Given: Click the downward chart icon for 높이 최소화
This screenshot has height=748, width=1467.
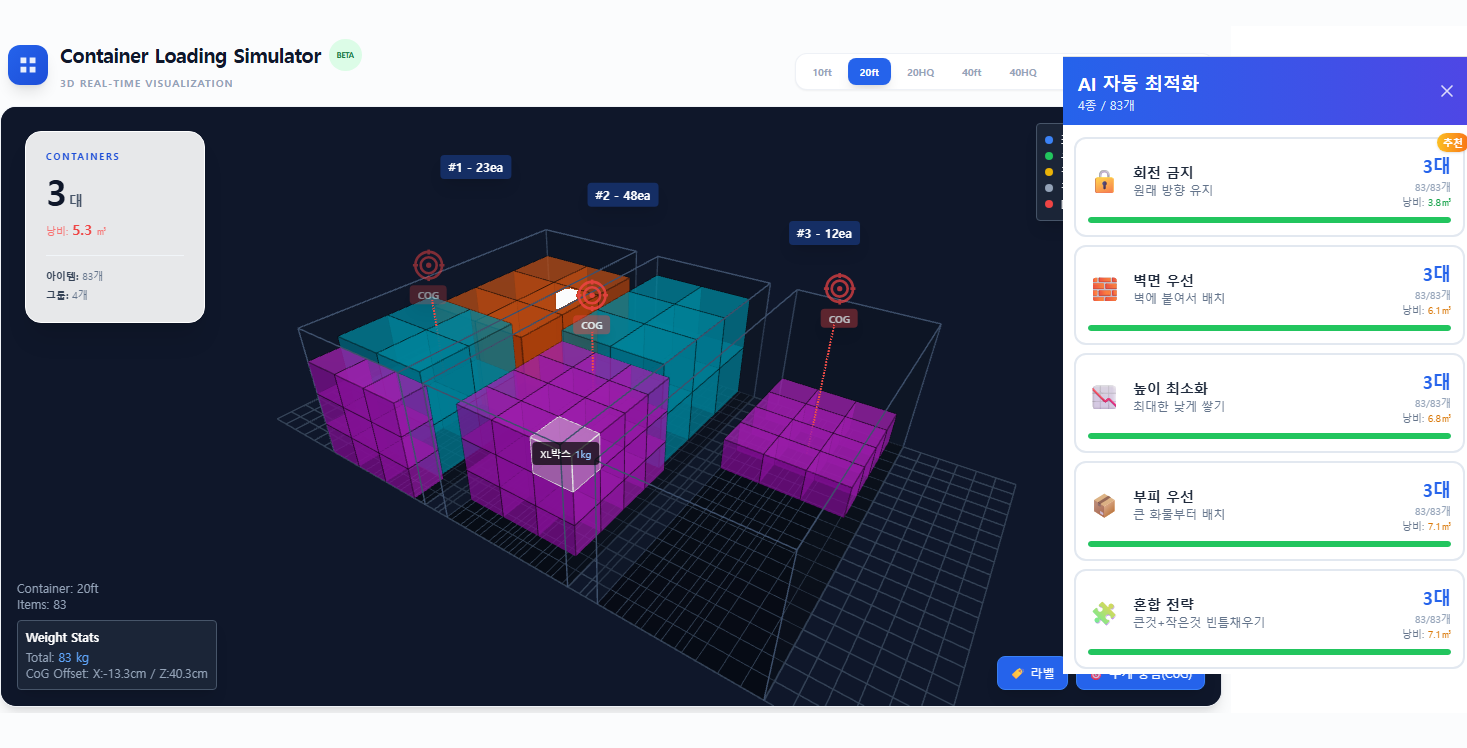Looking at the screenshot, I should (1104, 397).
